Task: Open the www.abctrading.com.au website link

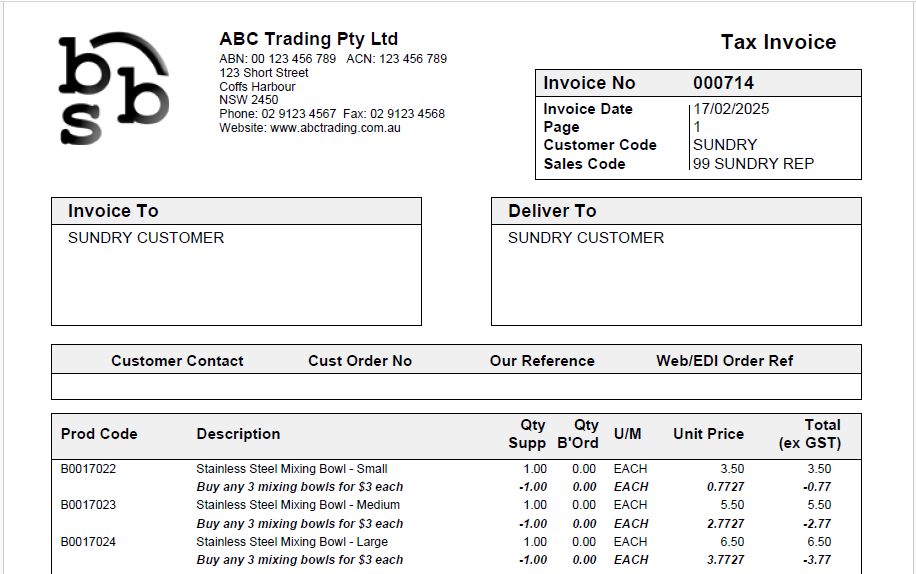Action: click(335, 128)
